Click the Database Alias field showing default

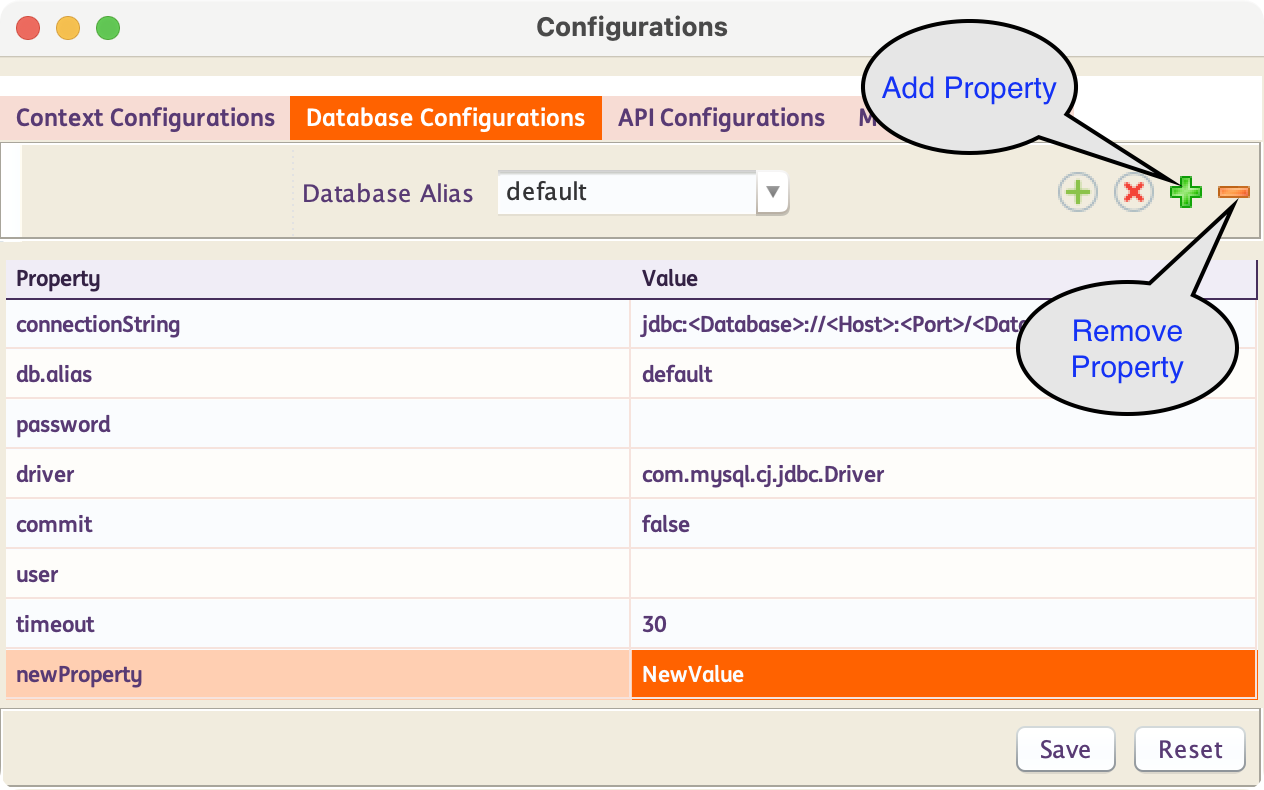coord(627,192)
